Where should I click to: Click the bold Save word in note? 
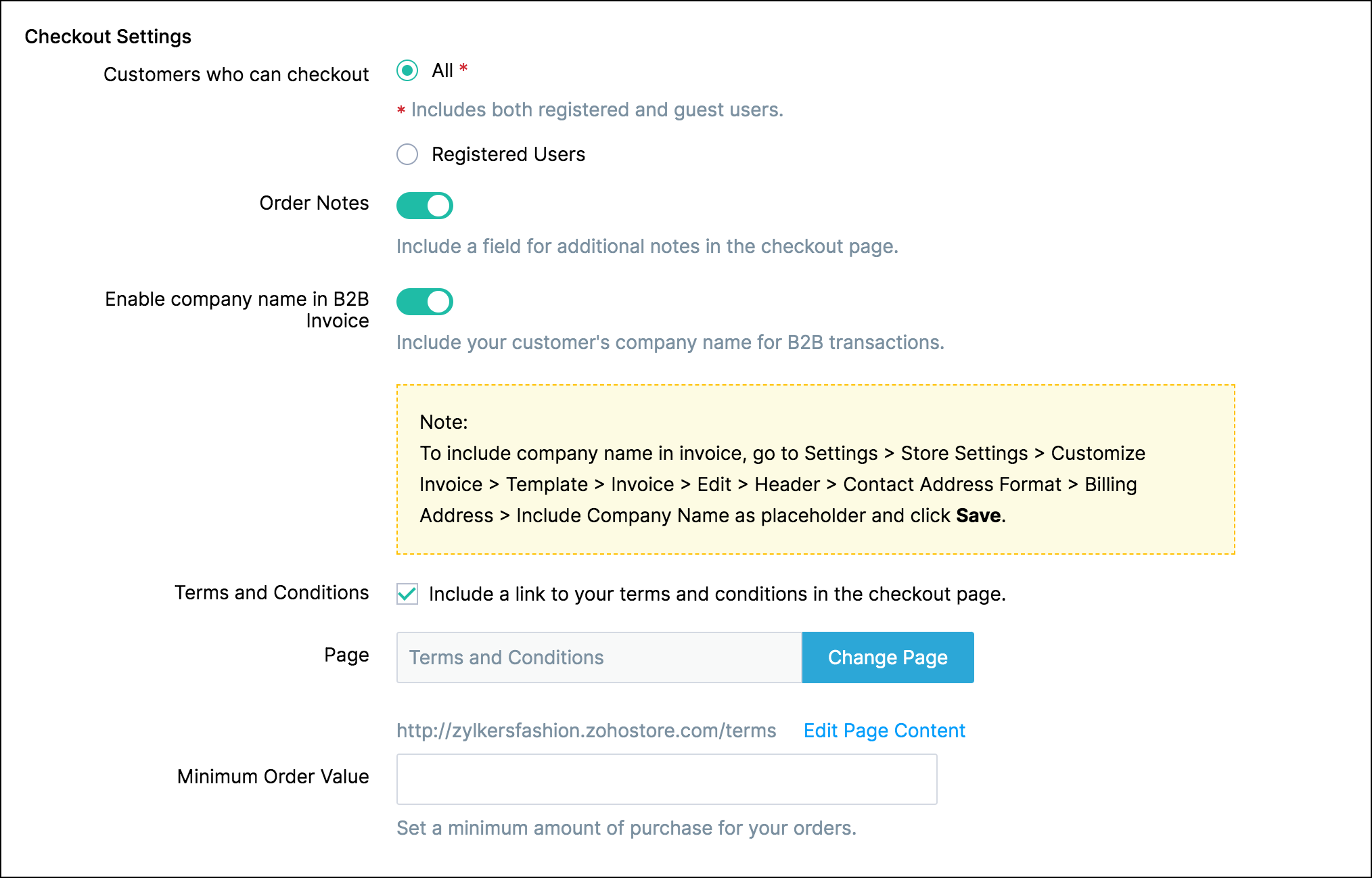click(978, 515)
